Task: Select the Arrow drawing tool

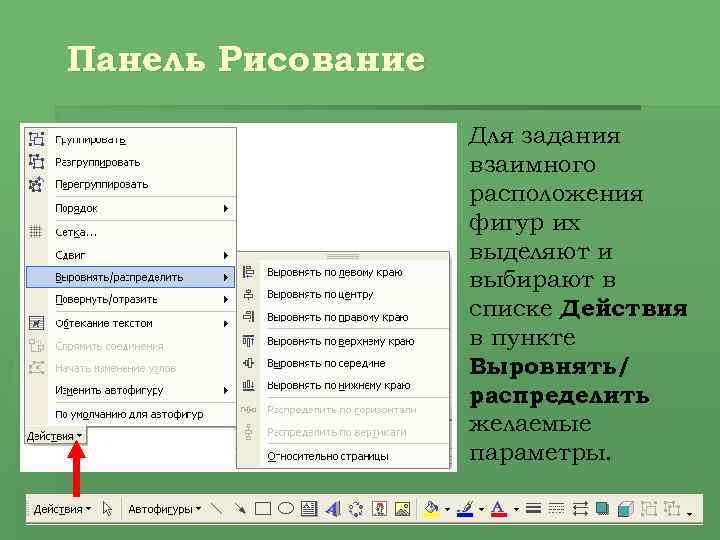Action: click(x=240, y=509)
